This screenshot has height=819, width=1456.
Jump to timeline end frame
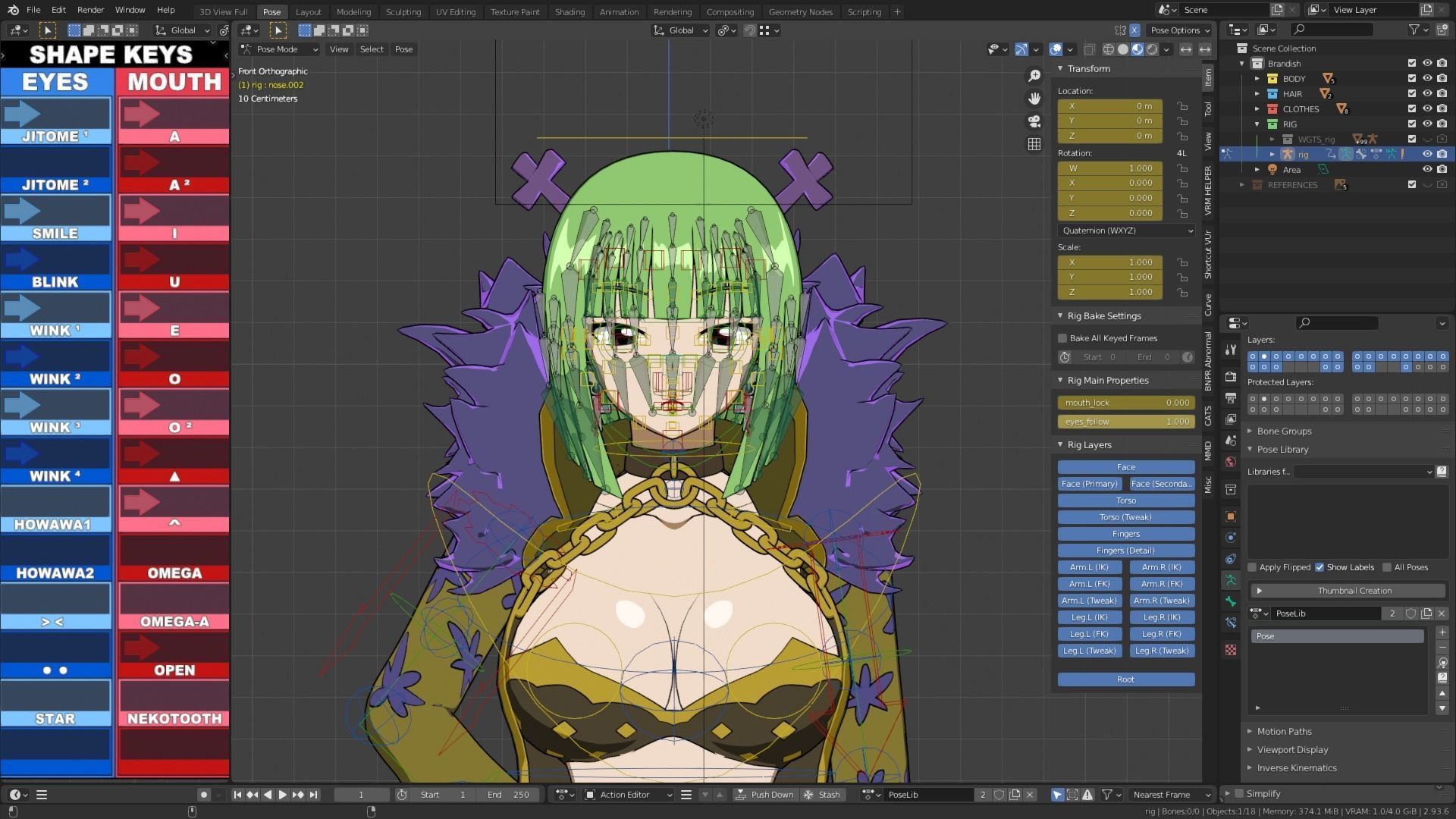(313, 795)
